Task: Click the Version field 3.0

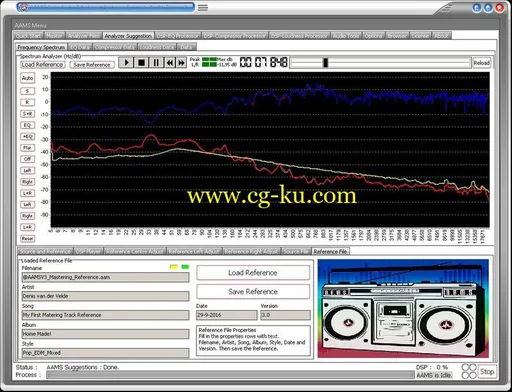Action: click(286, 315)
